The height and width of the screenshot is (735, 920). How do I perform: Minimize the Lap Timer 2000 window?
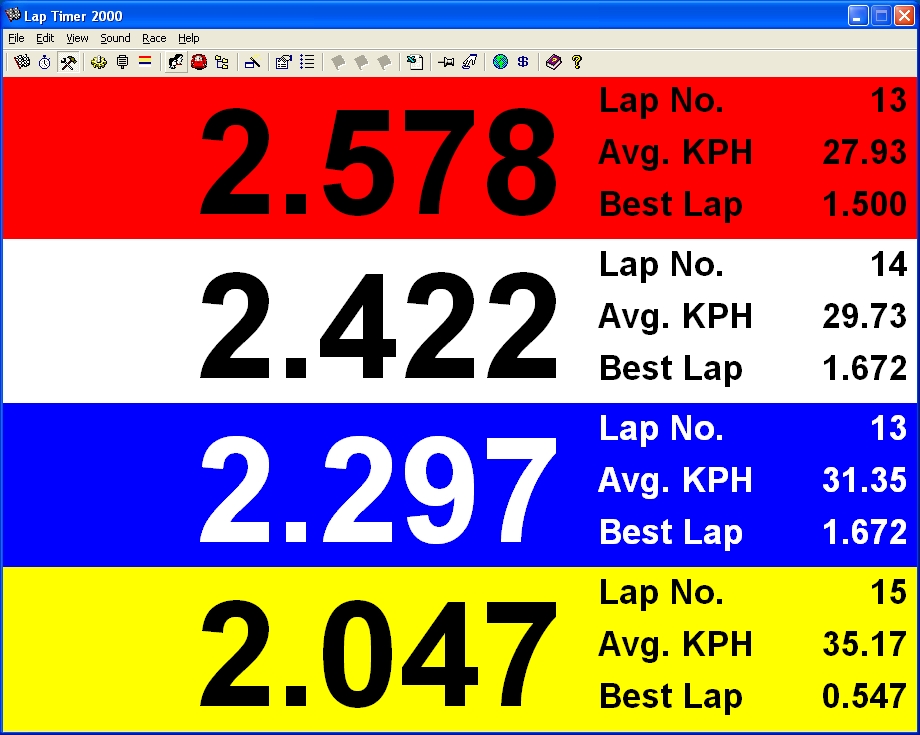(x=858, y=16)
